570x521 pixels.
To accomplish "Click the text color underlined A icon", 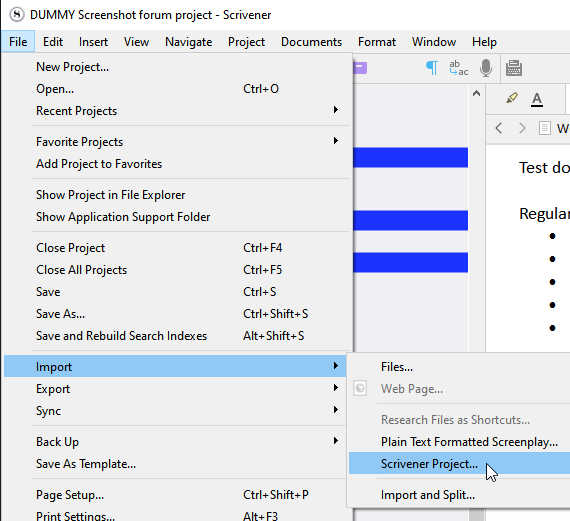I will pos(537,99).
